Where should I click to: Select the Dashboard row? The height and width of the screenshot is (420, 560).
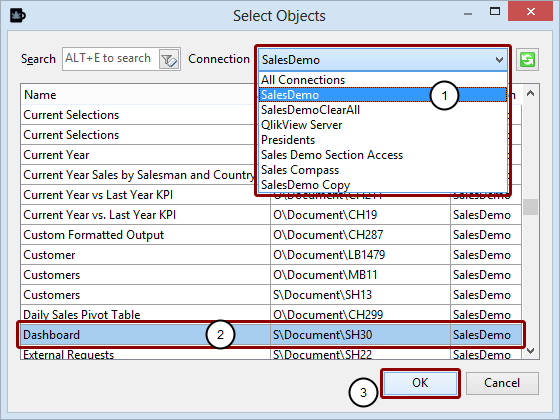pyautogui.click(x=271, y=335)
